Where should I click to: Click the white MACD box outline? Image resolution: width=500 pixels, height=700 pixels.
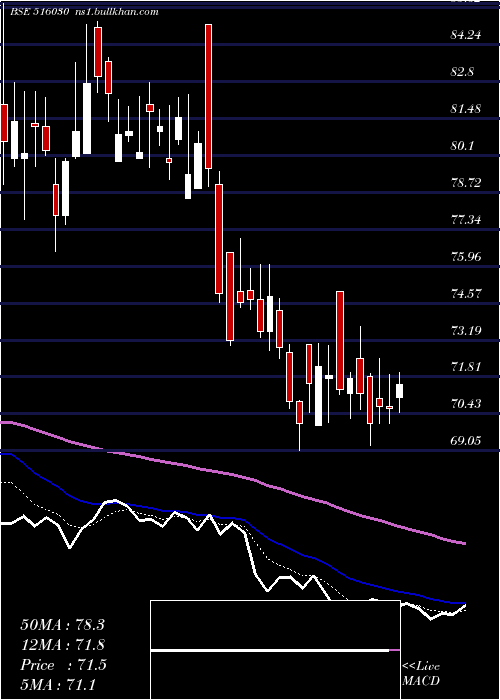click(275, 650)
